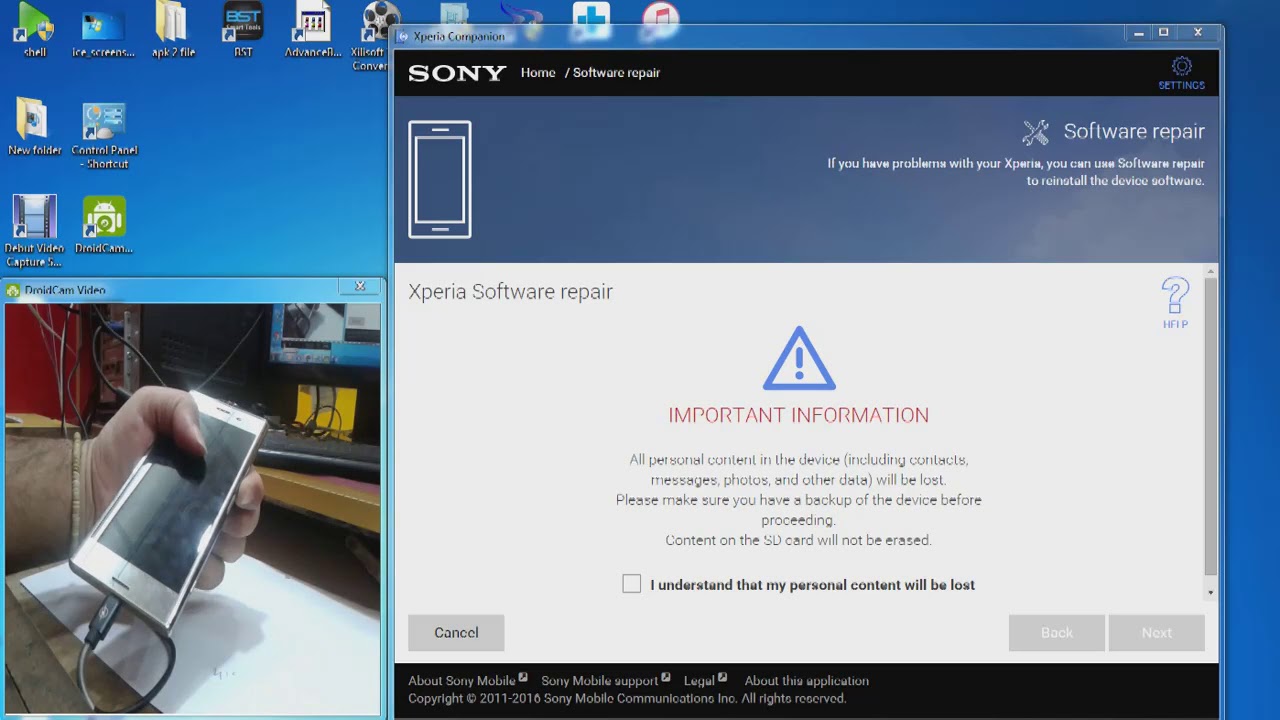Click the greyed-out Back button
The height and width of the screenshot is (720, 1280).
click(1056, 633)
